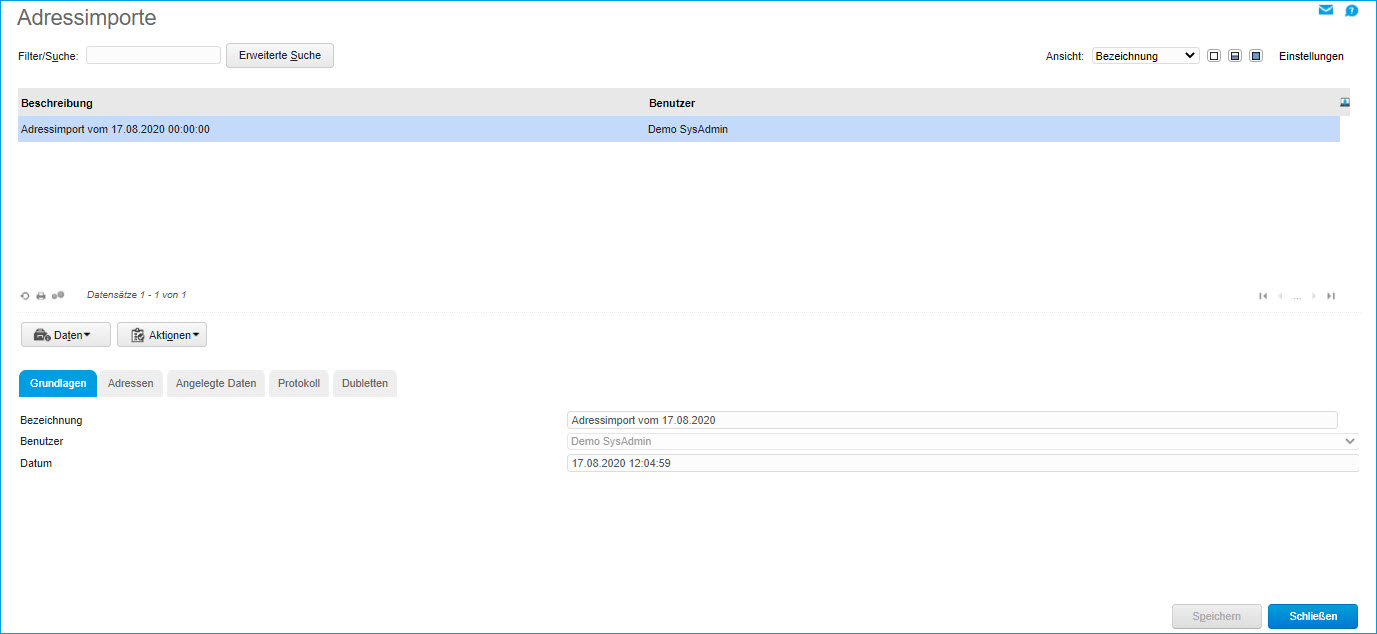Click the column chooser icon in table header

[1345, 102]
